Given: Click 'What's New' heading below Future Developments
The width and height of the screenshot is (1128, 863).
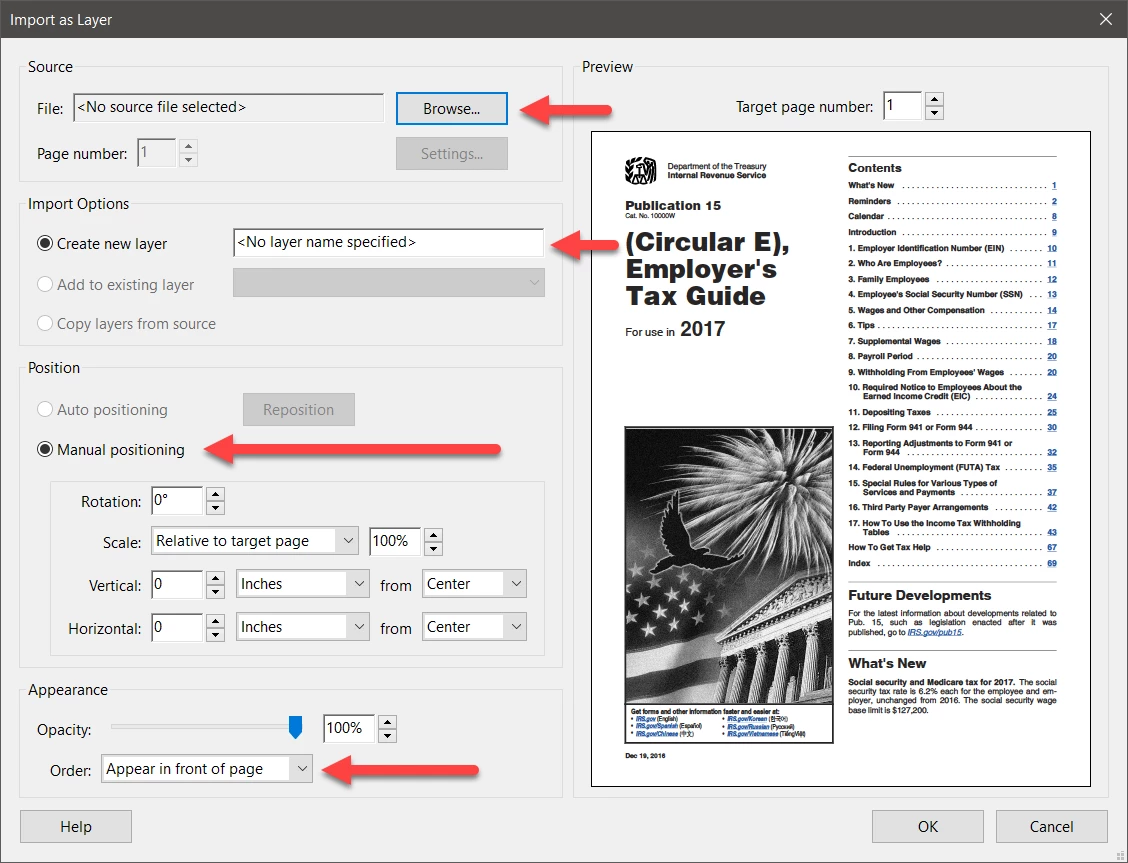Looking at the screenshot, I should click(x=887, y=664).
